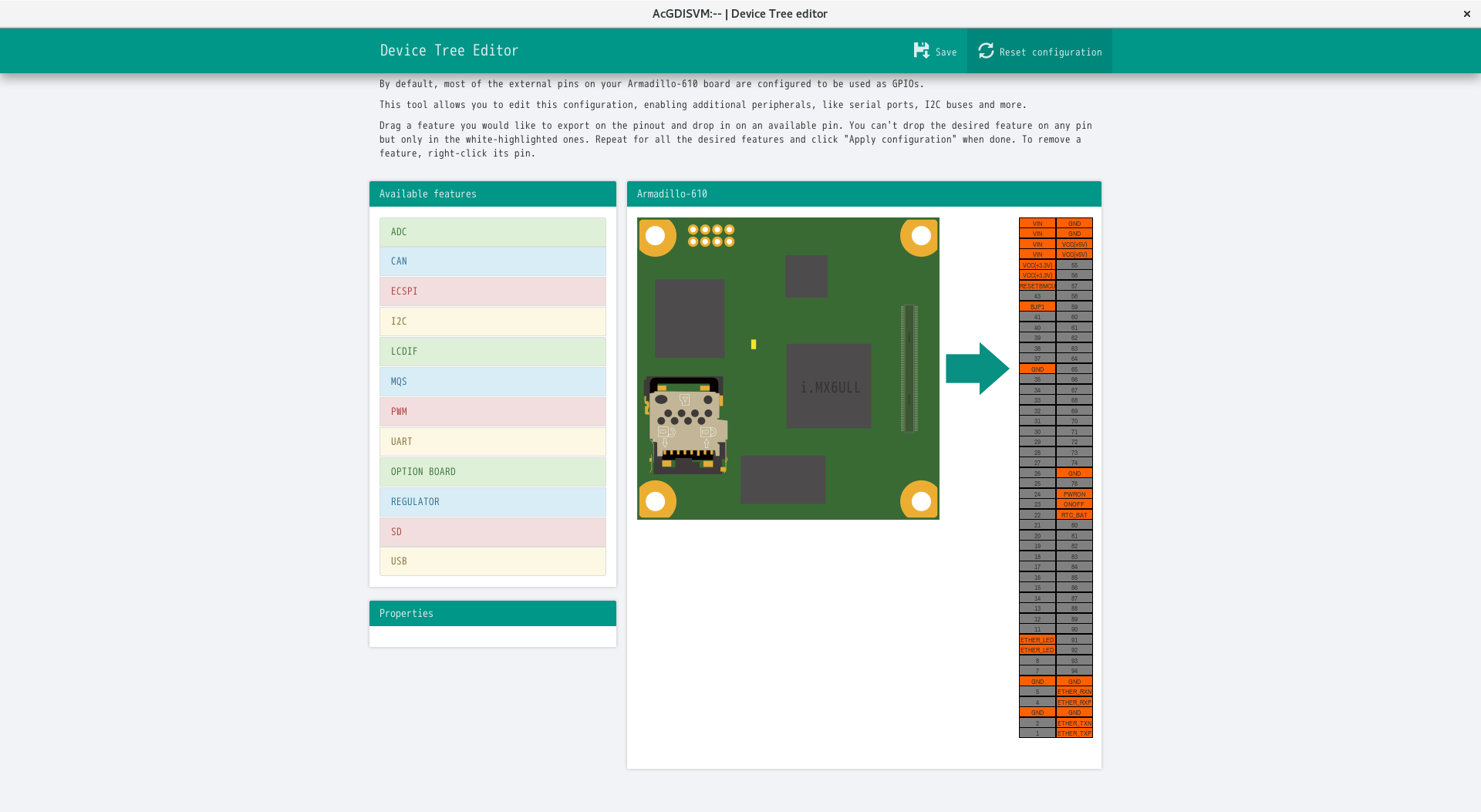Close the Device Tree editor window
1481x812 pixels.
click(x=1466, y=14)
